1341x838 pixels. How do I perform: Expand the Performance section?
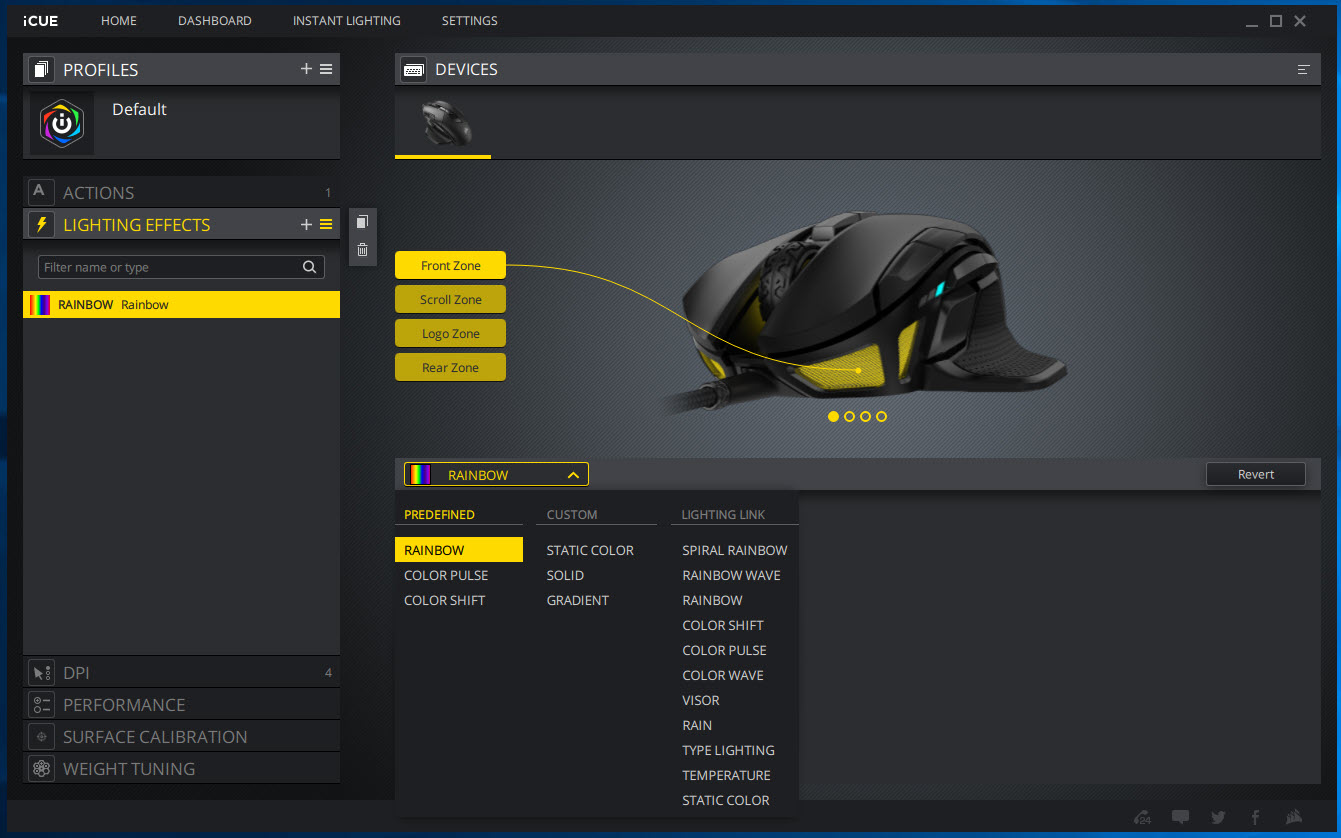pyautogui.click(x=181, y=705)
